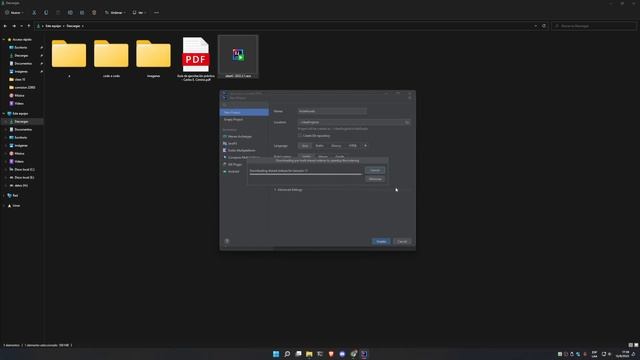Screen dimensions: 640x360
Task: Collapse the Acceso rápido tree section
Action: click(4, 40)
